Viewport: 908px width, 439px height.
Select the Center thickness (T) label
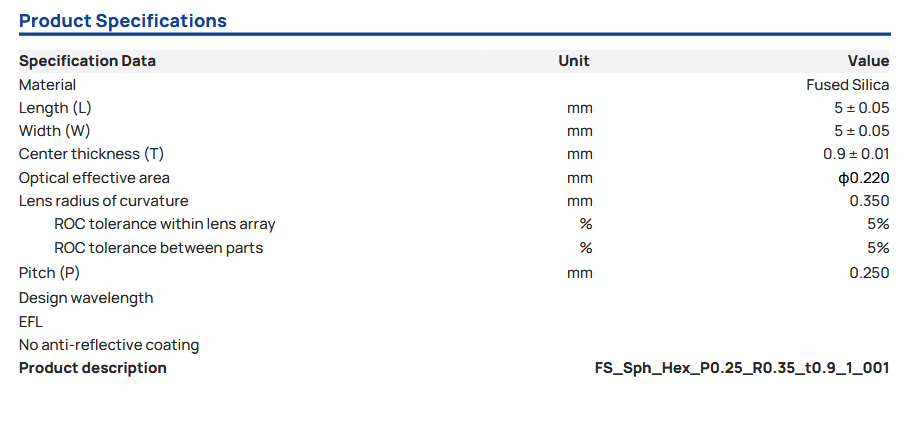click(x=91, y=154)
